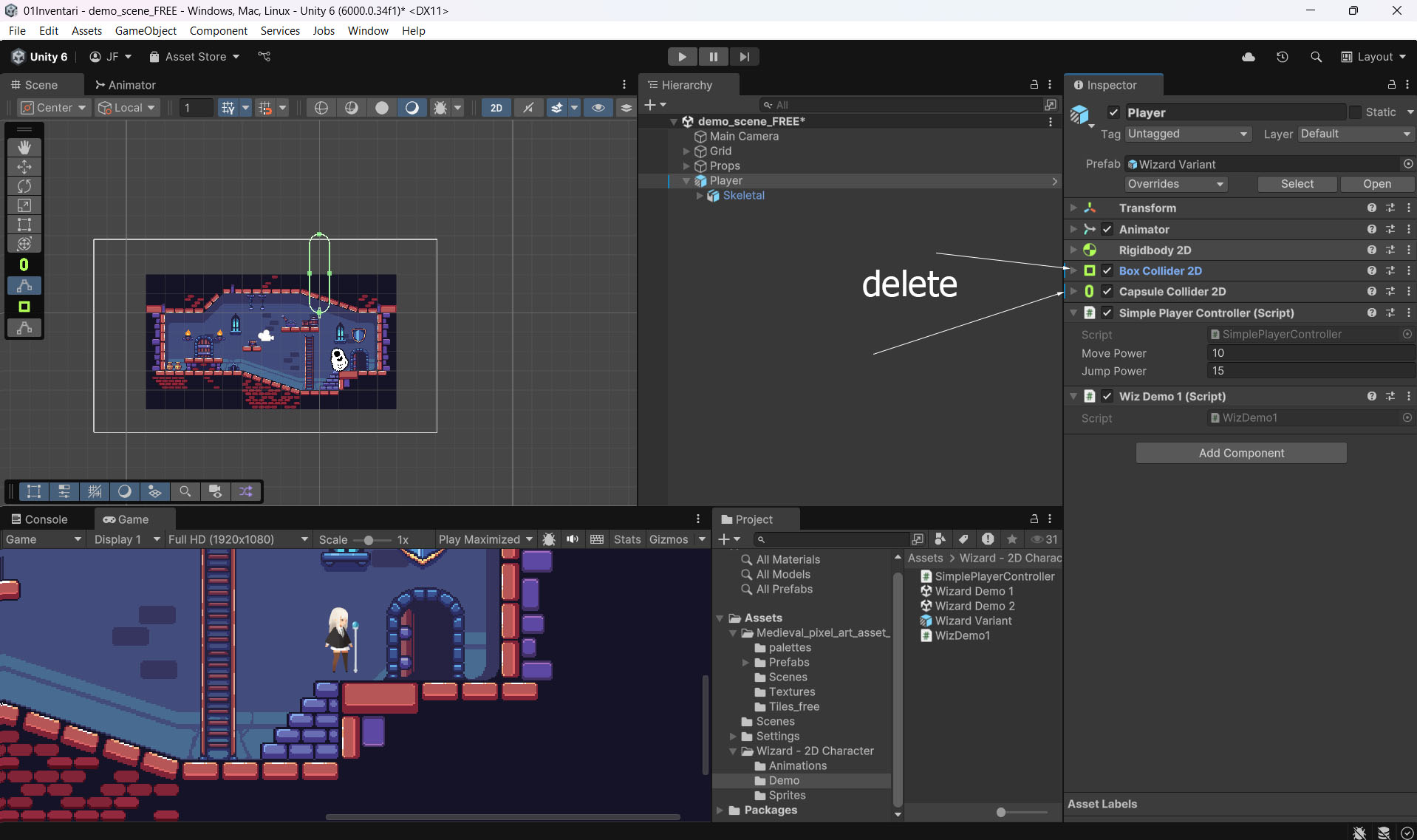Open the GameObject menu
The width and height of the screenshot is (1417, 840).
146,30
